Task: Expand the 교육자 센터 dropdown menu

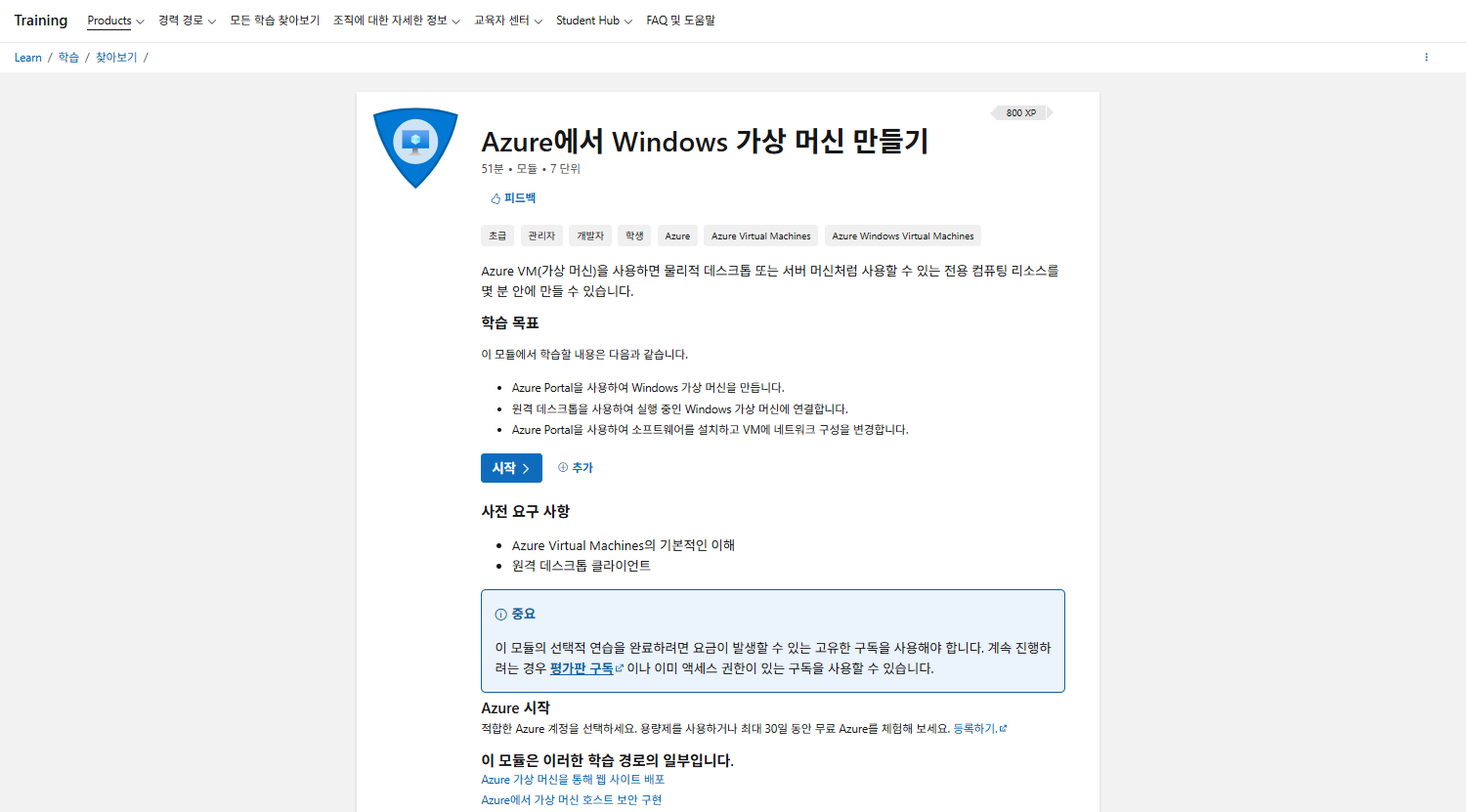Action: pyautogui.click(x=508, y=21)
